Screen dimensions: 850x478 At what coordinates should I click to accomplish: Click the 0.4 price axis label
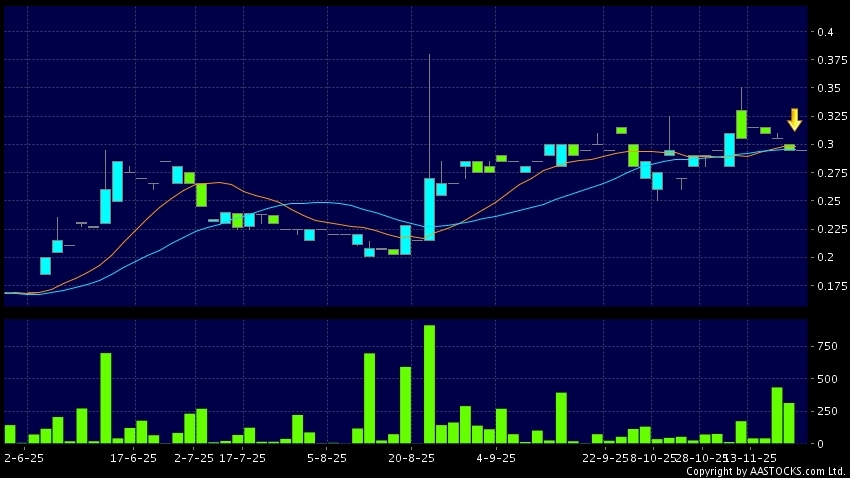(x=825, y=32)
